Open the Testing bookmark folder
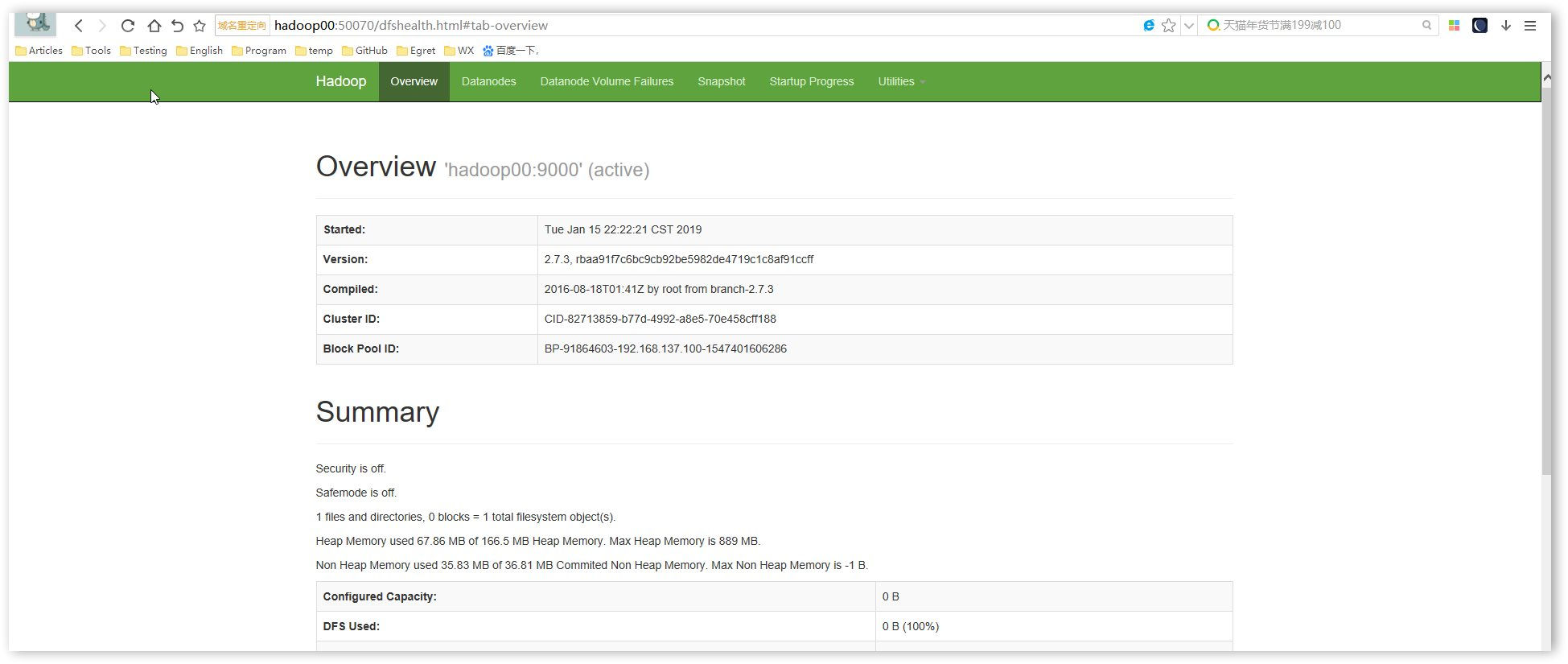The width and height of the screenshot is (1568, 664). pos(143,50)
